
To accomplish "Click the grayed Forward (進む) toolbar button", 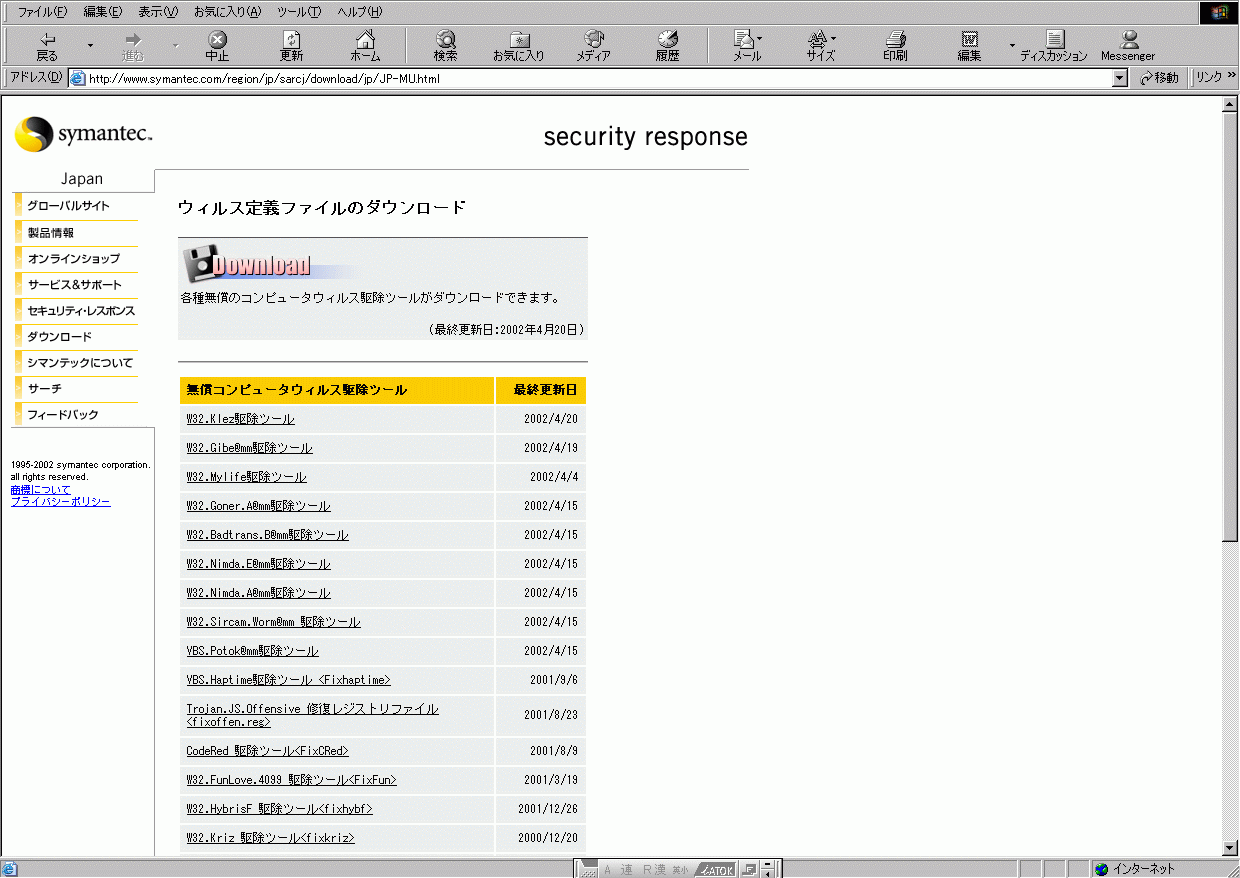I will tap(133, 46).
